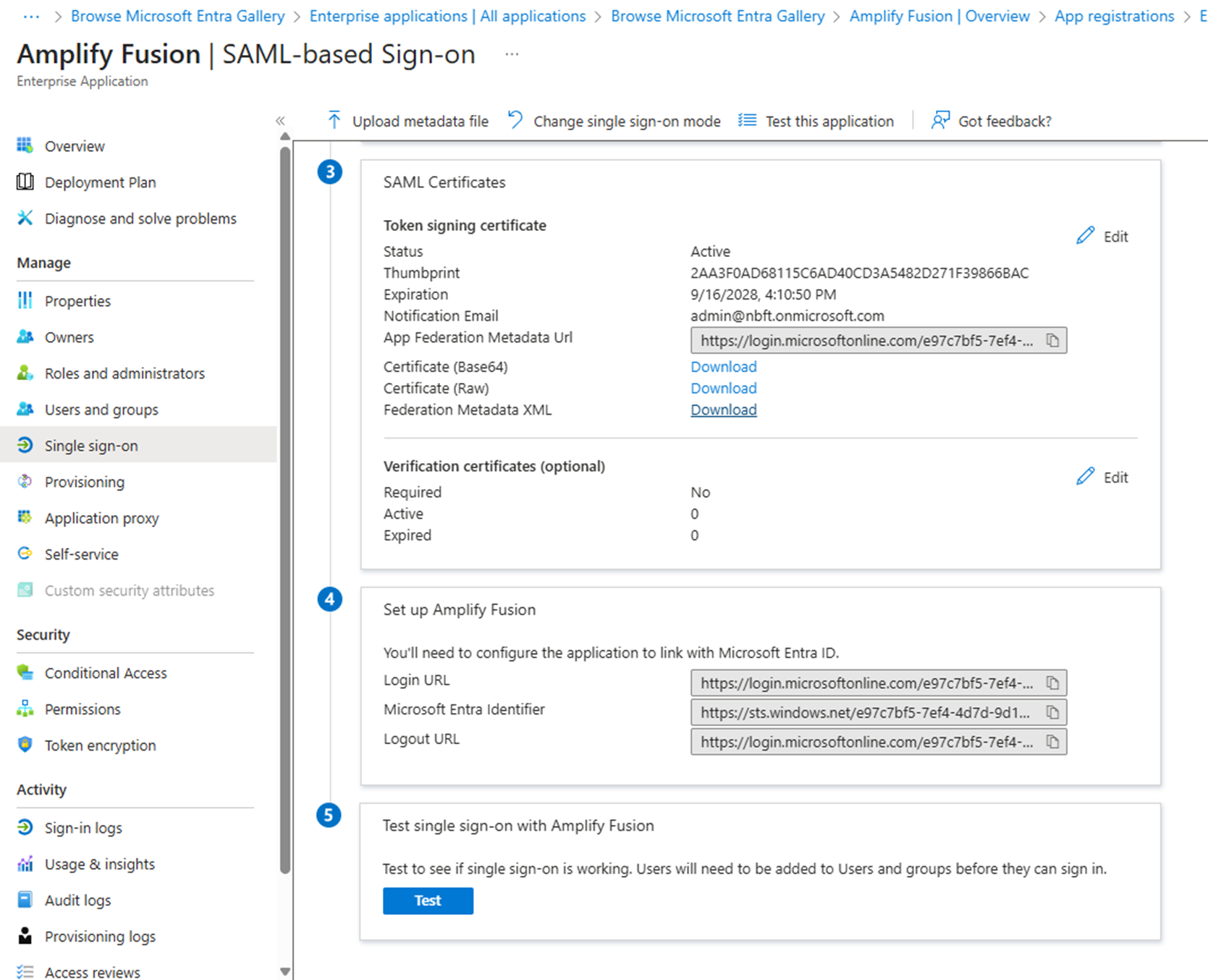Download the Certificate (Base64)
1208x980 pixels.
pos(724,367)
